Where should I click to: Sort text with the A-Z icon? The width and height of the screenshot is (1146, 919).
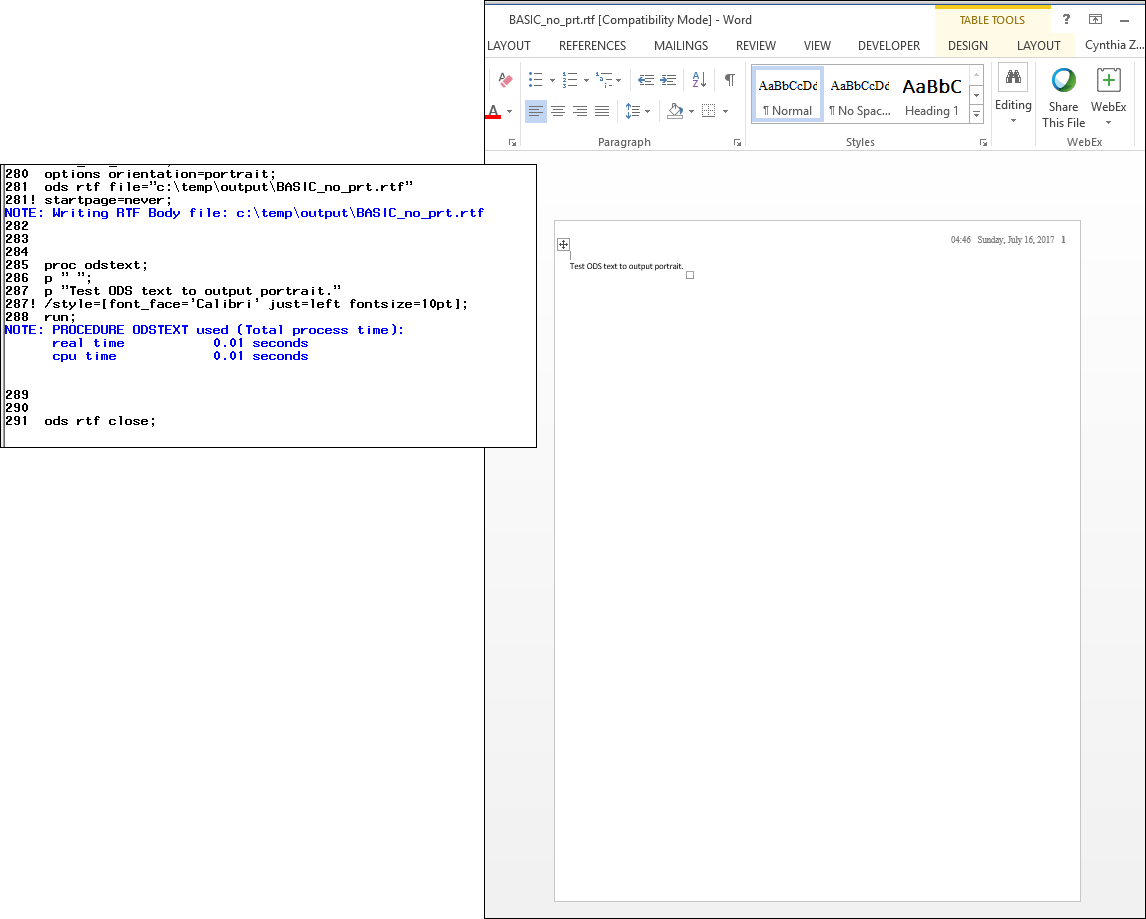tap(699, 80)
